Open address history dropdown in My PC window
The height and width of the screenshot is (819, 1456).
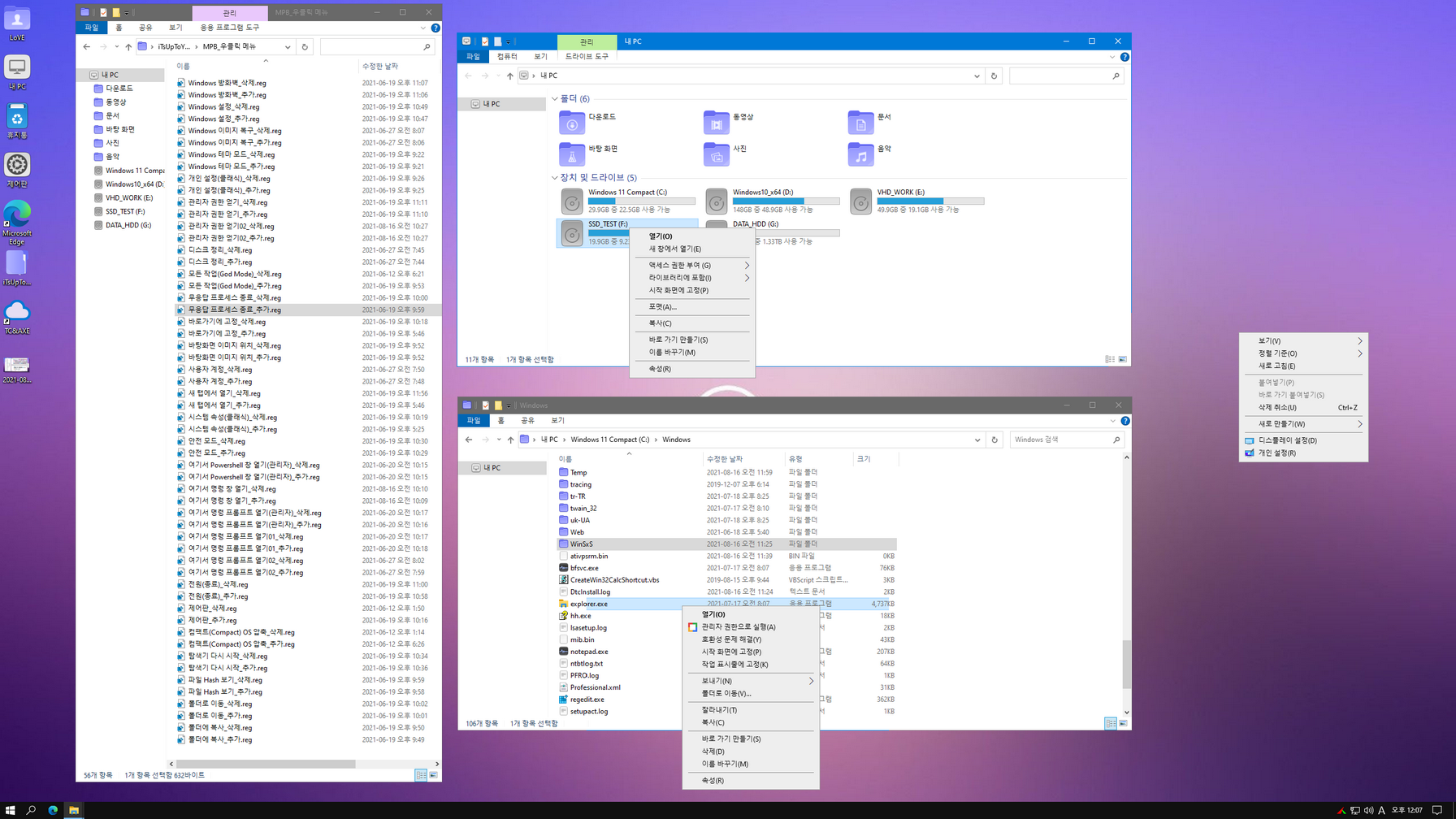[x=977, y=76]
